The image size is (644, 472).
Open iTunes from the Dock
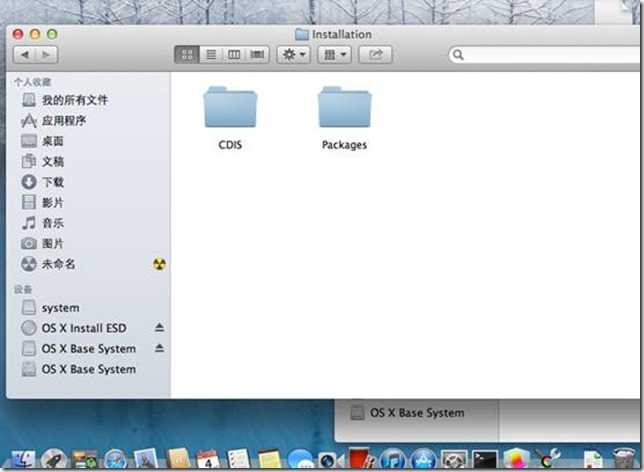point(393,459)
